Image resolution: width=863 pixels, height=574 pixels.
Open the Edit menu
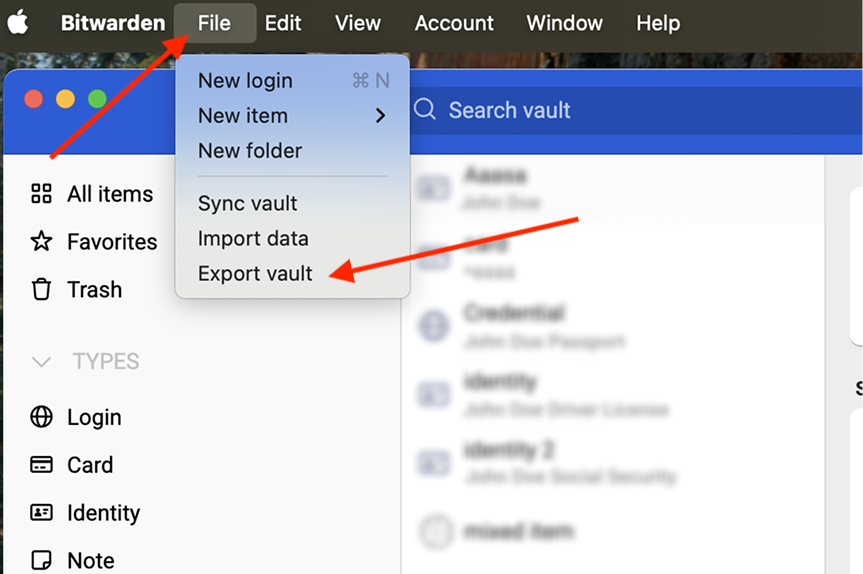click(x=283, y=23)
